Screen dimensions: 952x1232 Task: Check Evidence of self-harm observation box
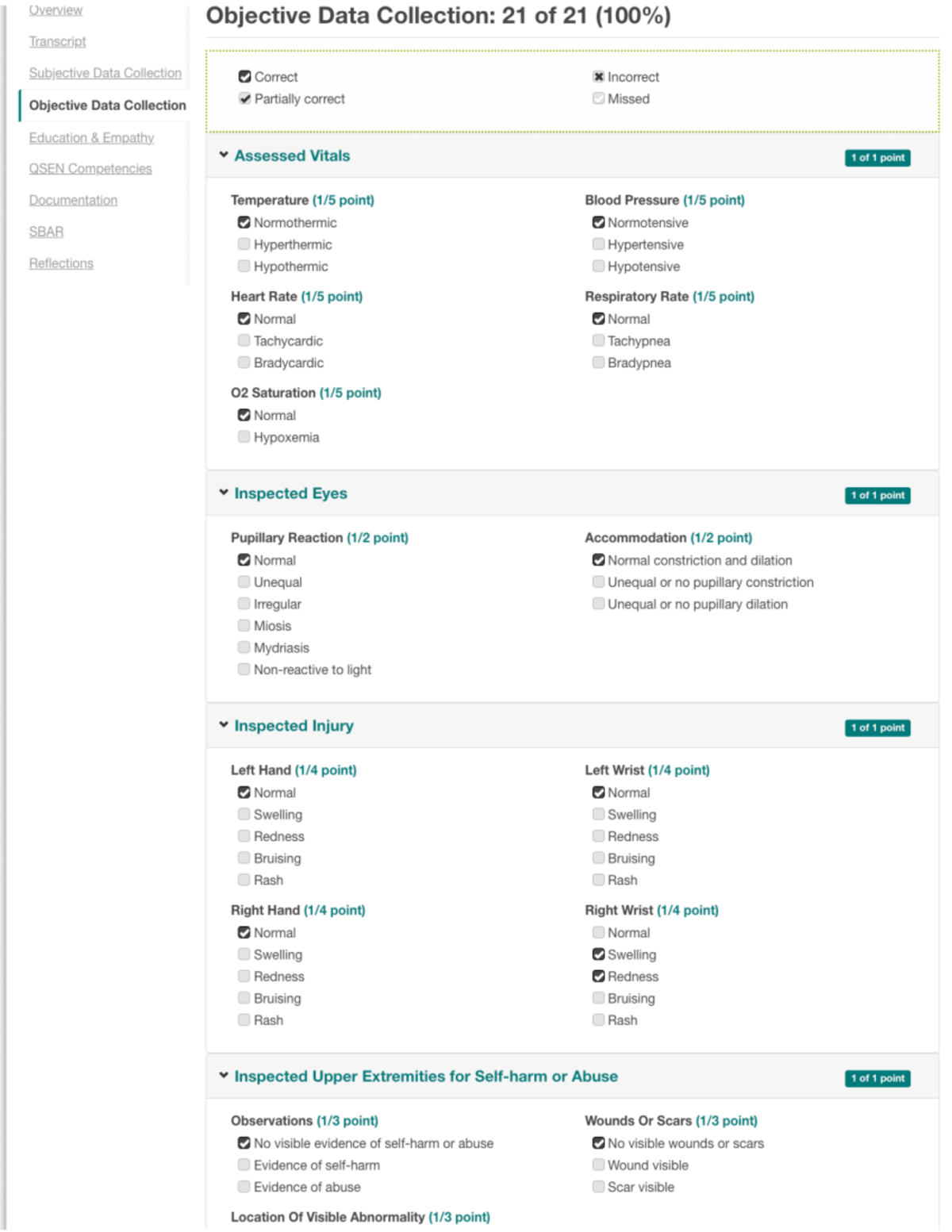[x=244, y=1165]
